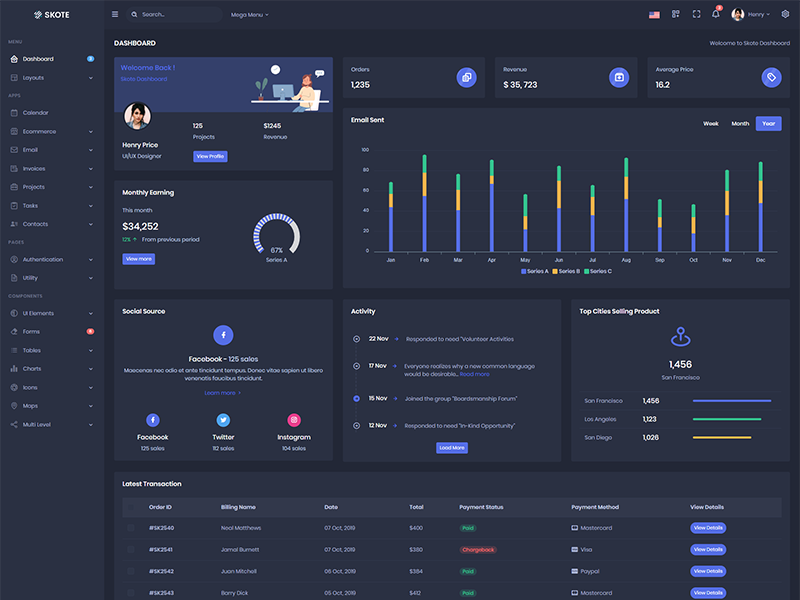Open the Mega Menu dropdown
Viewport: 800px width, 600px height.
click(x=249, y=15)
